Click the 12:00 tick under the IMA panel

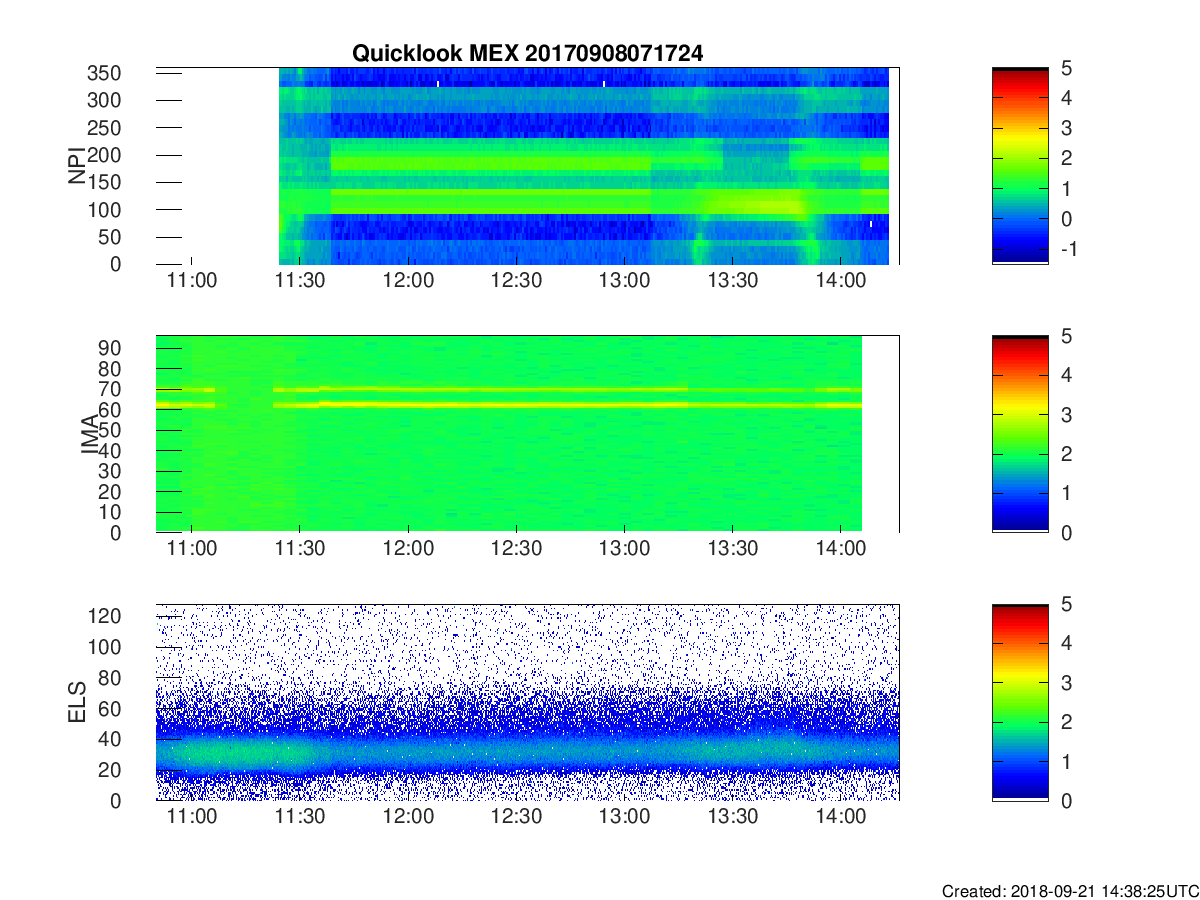click(x=408, y=549)
